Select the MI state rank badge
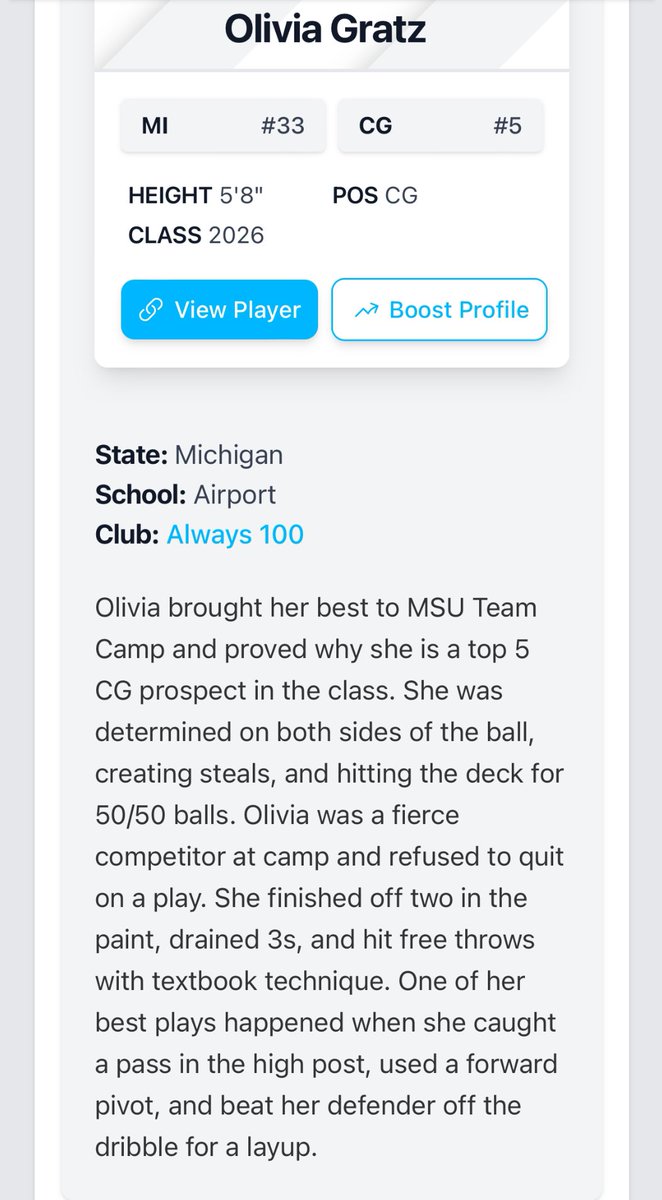This screenshot has width=662, height=1200. pos(223,126)
